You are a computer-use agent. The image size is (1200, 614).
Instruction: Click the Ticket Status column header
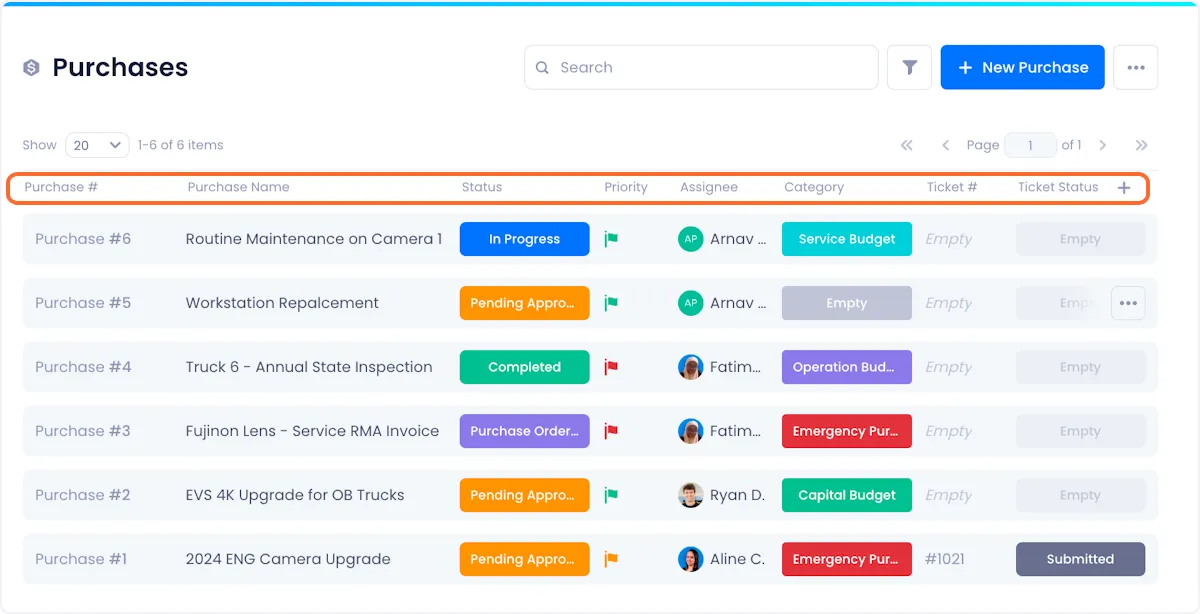point(1058,187)
